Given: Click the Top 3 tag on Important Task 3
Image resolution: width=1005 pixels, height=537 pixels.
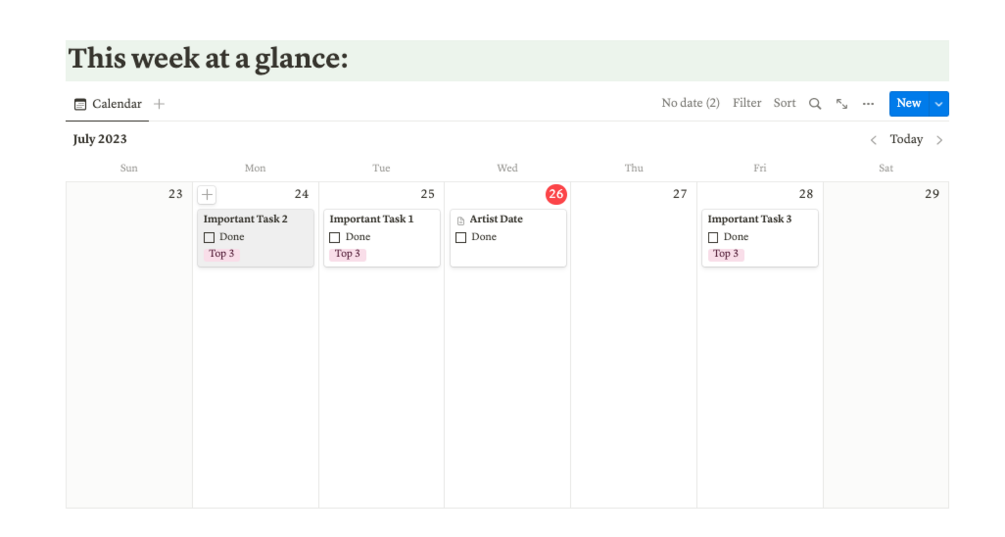Looking at the screenshot, I should (x=726, y=254).
